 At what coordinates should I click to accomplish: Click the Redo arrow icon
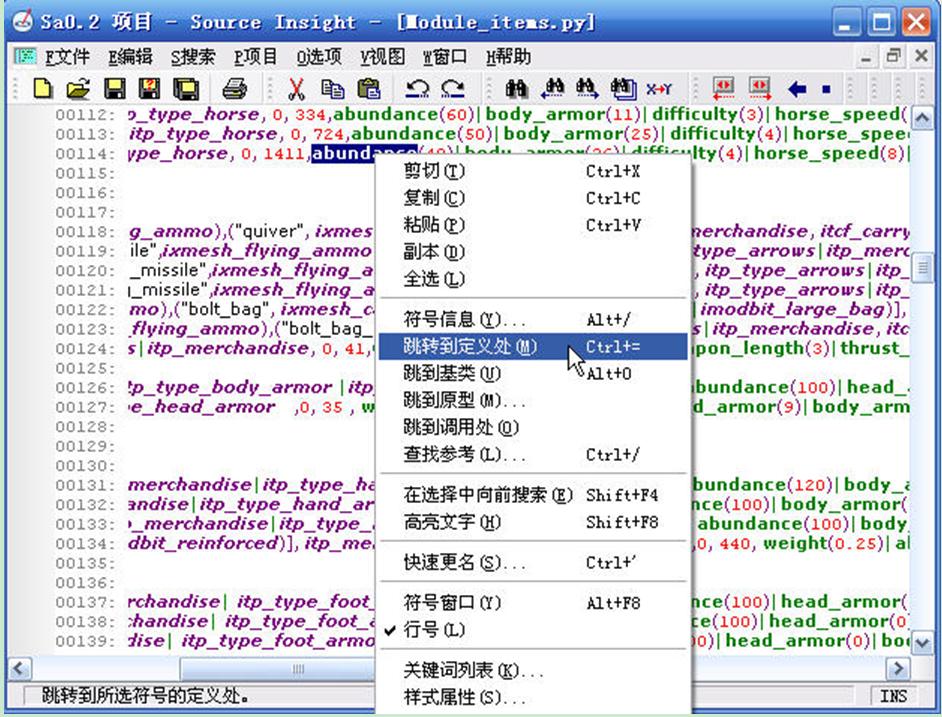453,88
